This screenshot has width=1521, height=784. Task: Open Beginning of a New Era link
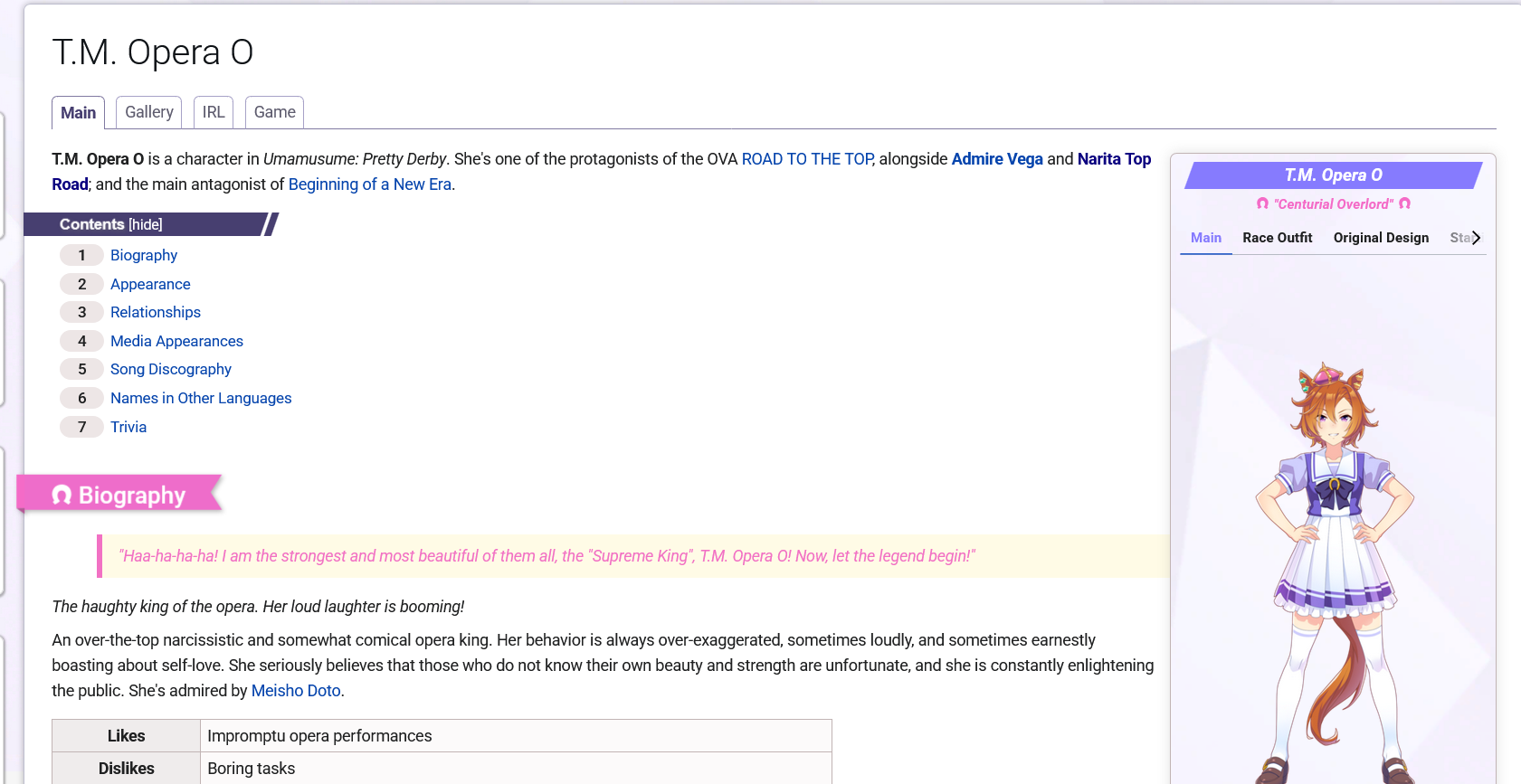[x=370, y=184]
